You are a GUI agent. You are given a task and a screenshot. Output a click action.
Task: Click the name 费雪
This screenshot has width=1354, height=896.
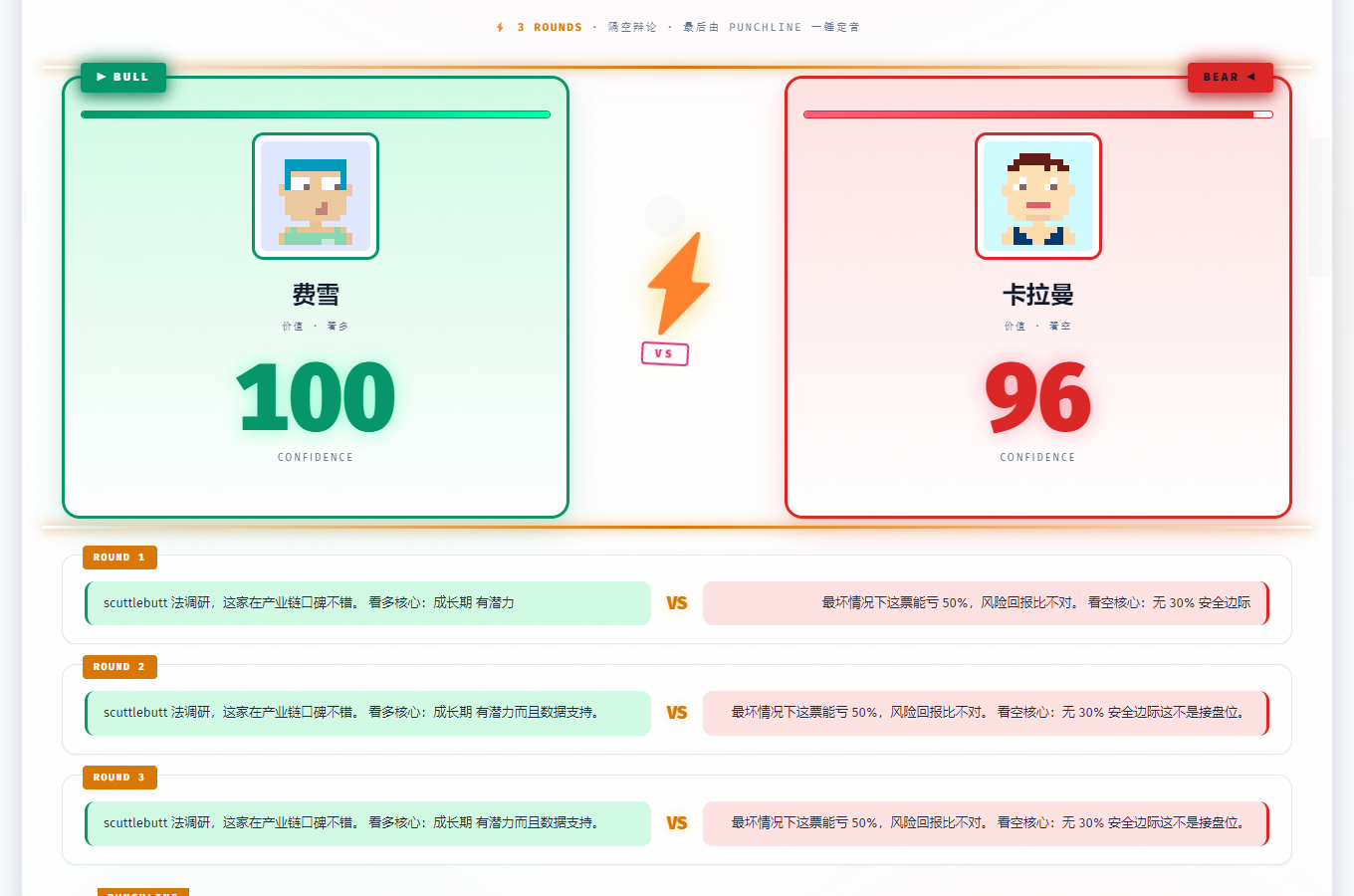(316, 295)
